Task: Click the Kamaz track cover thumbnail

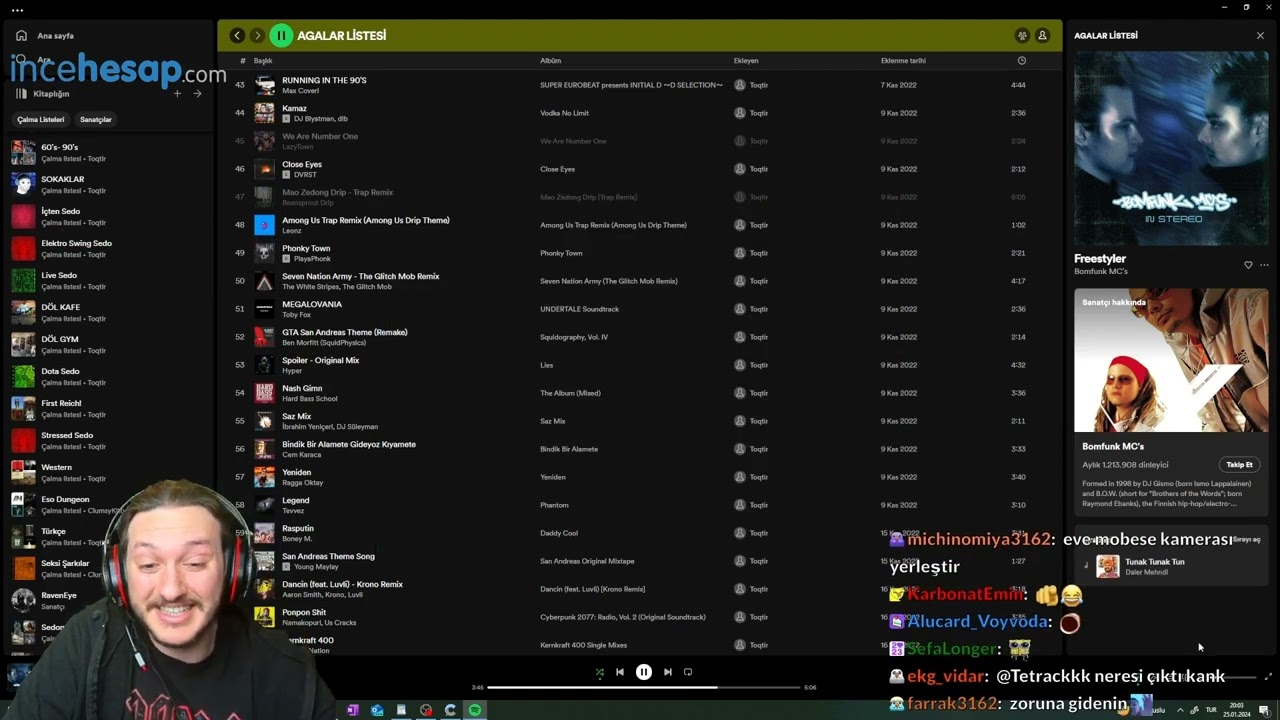Action: click(264, 113)
